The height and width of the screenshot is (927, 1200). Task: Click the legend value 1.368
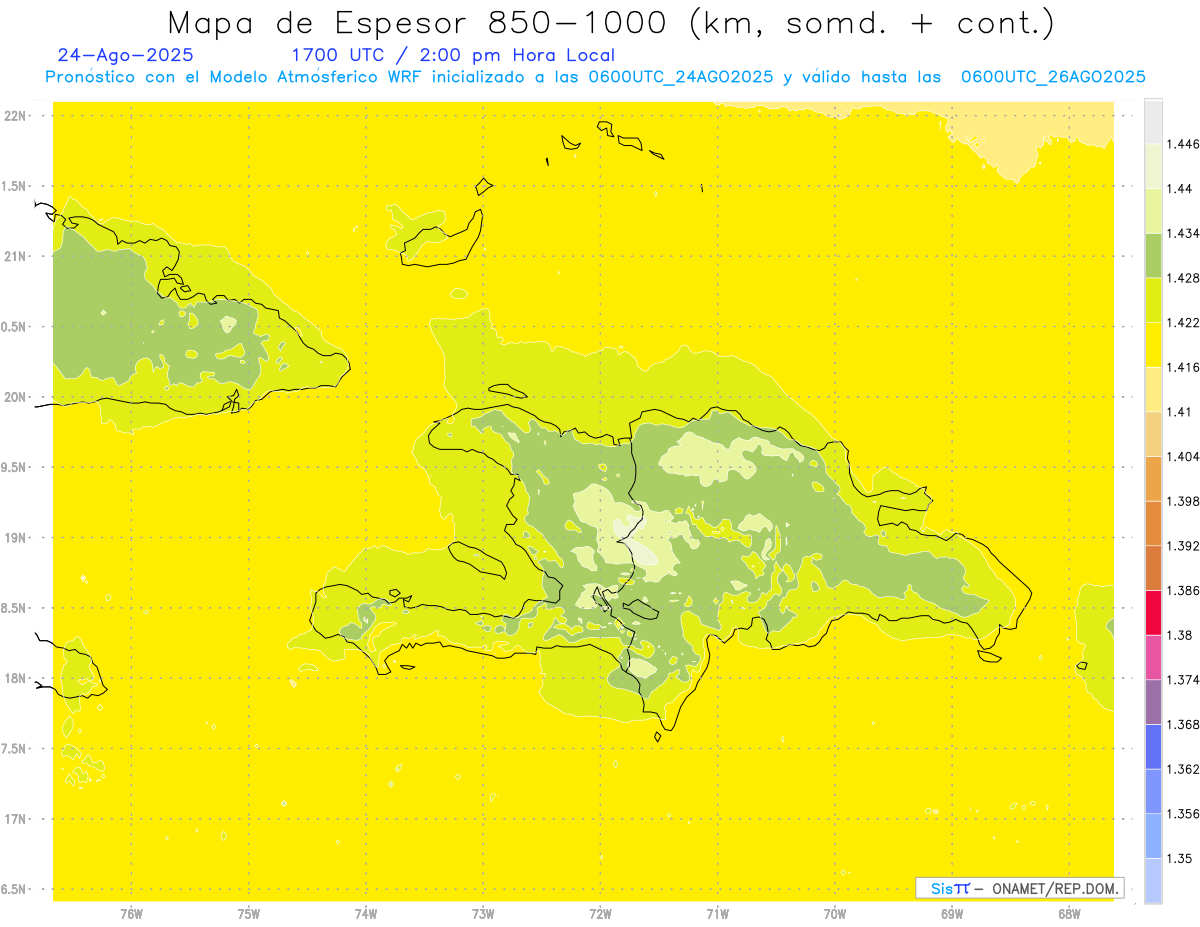point(1183,724)
